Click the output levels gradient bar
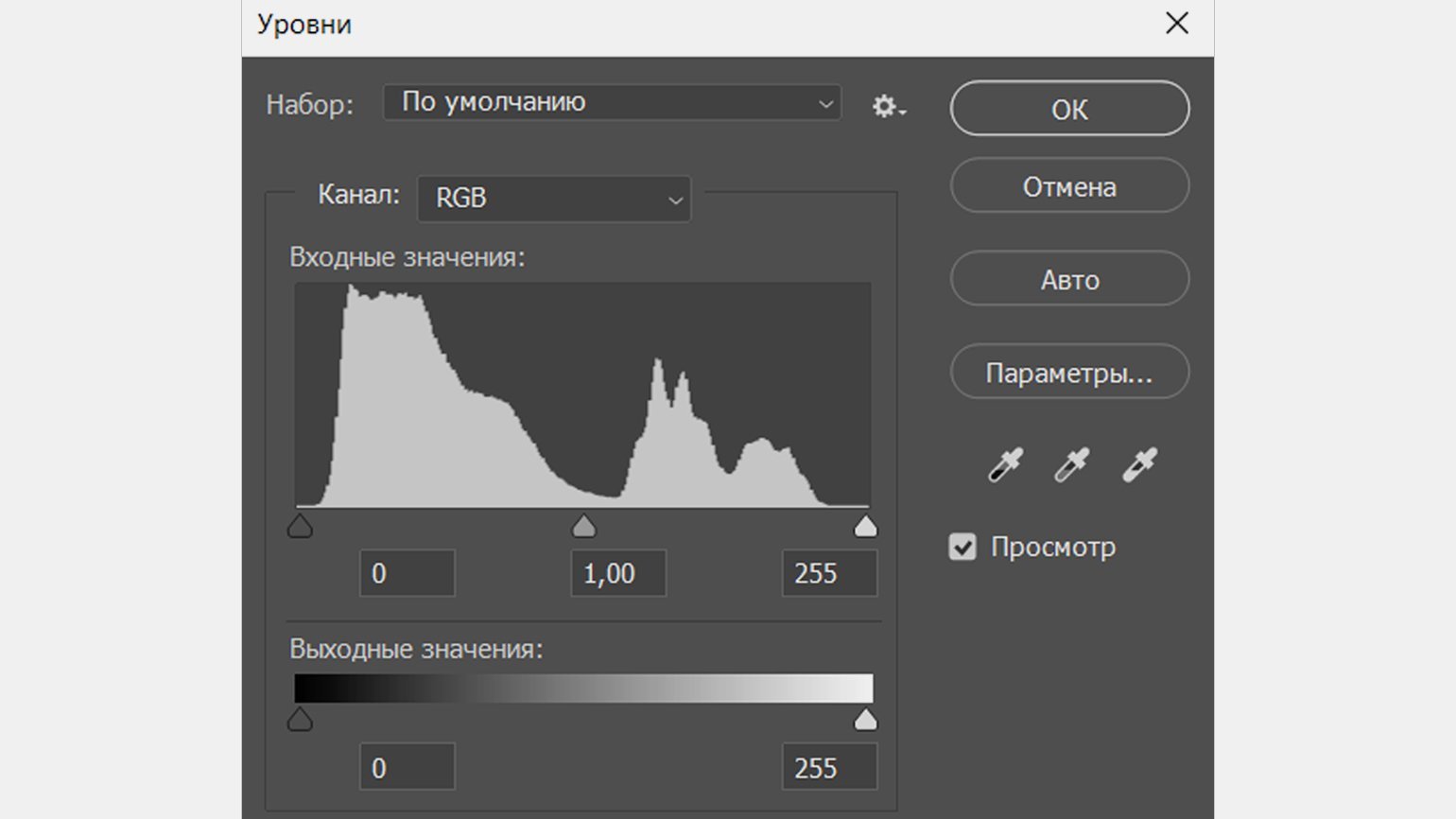This screenshot has width=1456, height=819. pos(583,688)
